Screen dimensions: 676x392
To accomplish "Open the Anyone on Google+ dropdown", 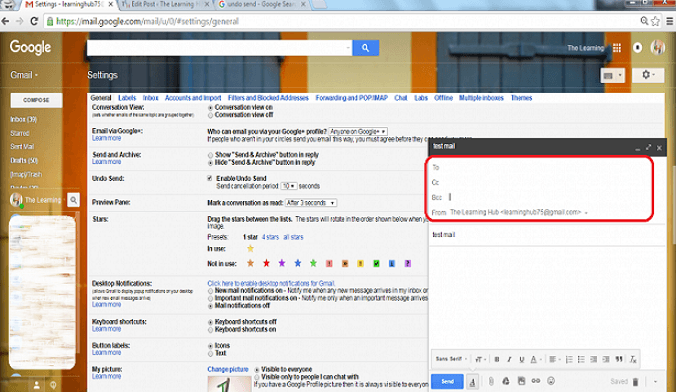I will coord(357,132).
